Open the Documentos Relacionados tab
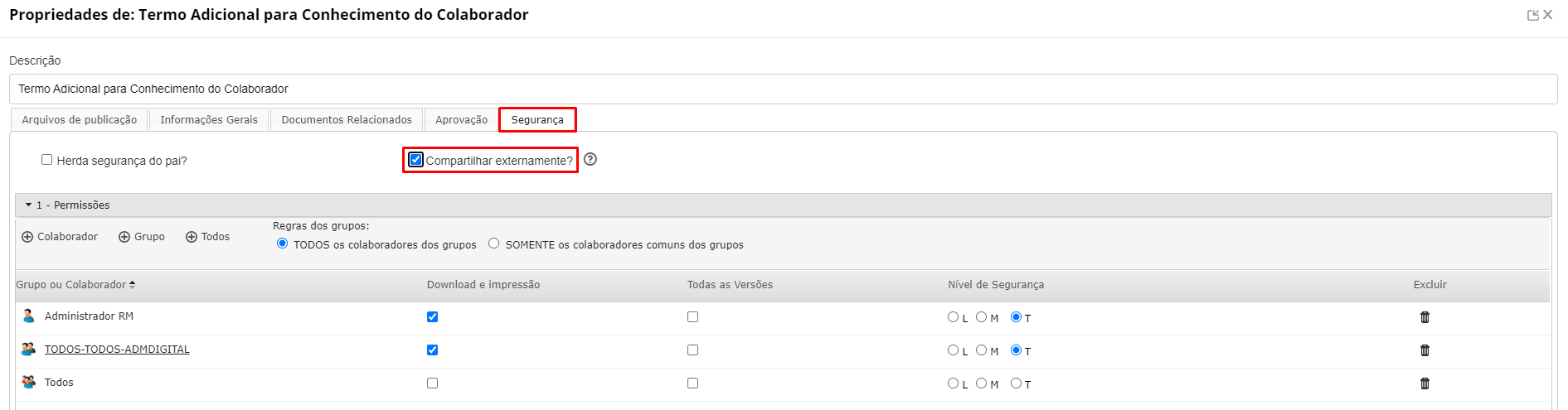The image size is (1568, 410). (x=347, y=120)
